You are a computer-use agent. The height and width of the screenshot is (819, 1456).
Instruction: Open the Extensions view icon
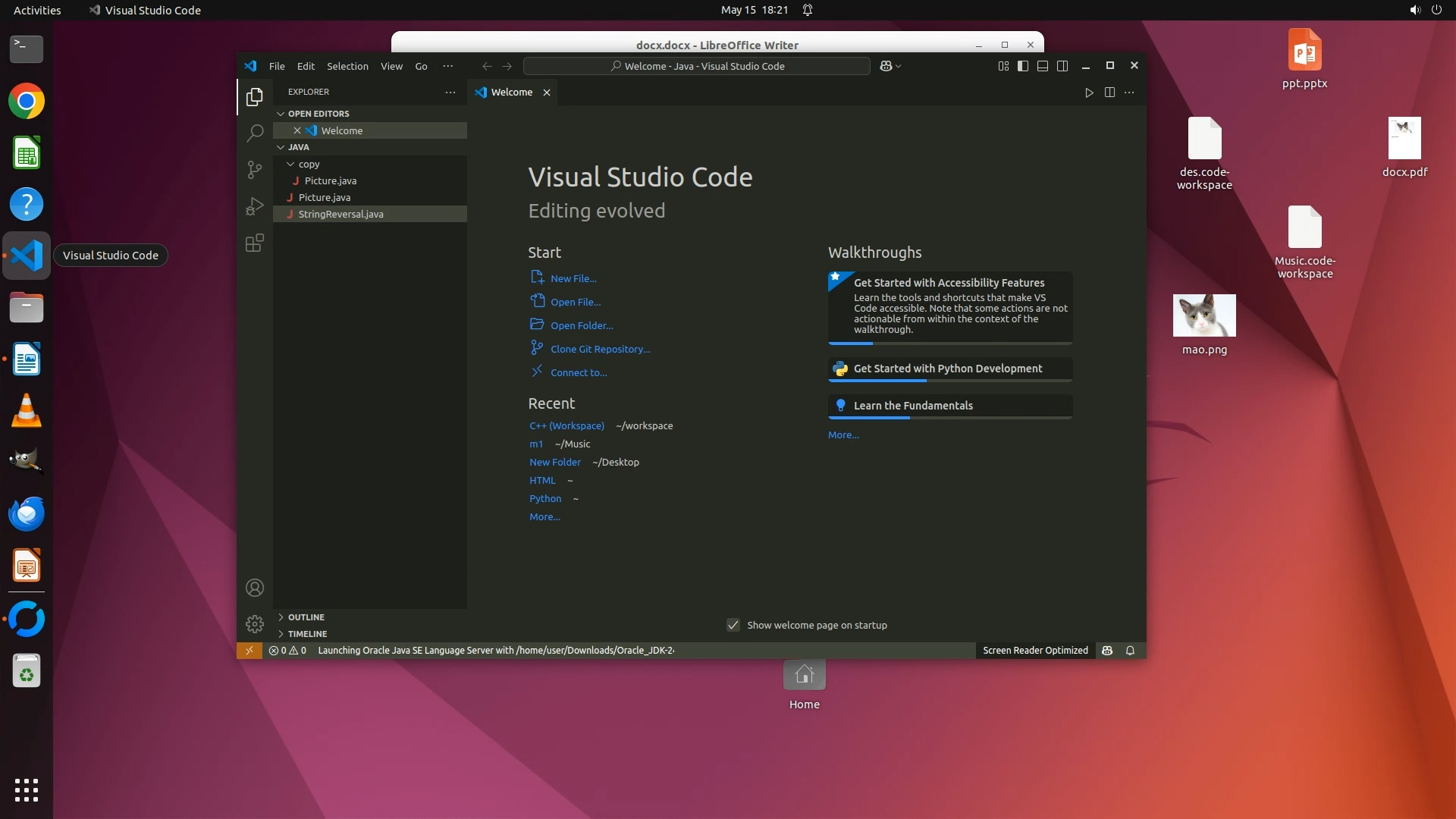pyautogui.click(x=255, y=243)
